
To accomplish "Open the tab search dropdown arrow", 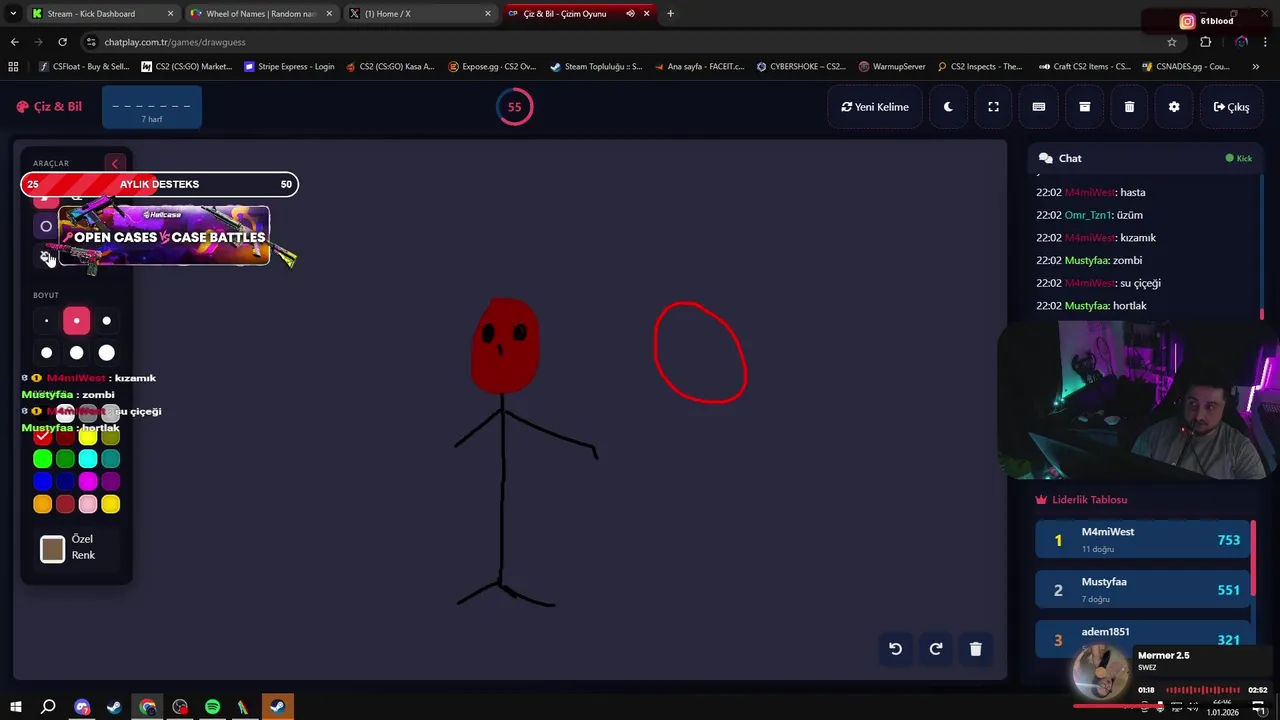I will (x=13, y=14).
